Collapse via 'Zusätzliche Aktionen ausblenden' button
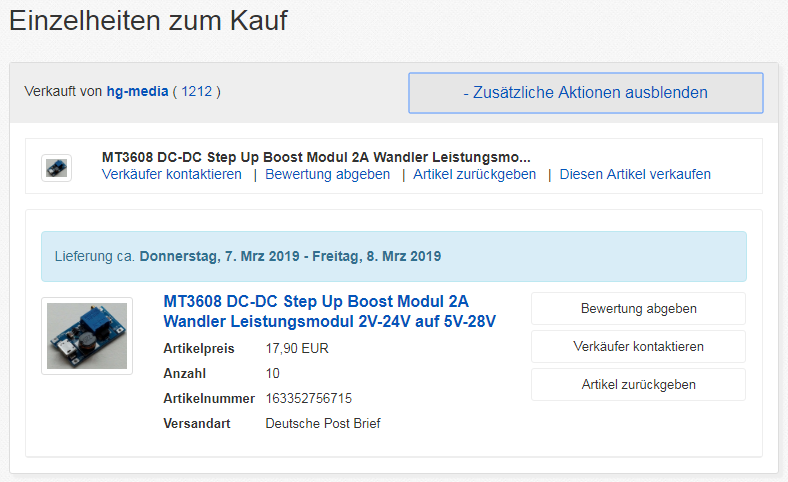788x482 pixels. pyautogui.click(x=585, y=93)
